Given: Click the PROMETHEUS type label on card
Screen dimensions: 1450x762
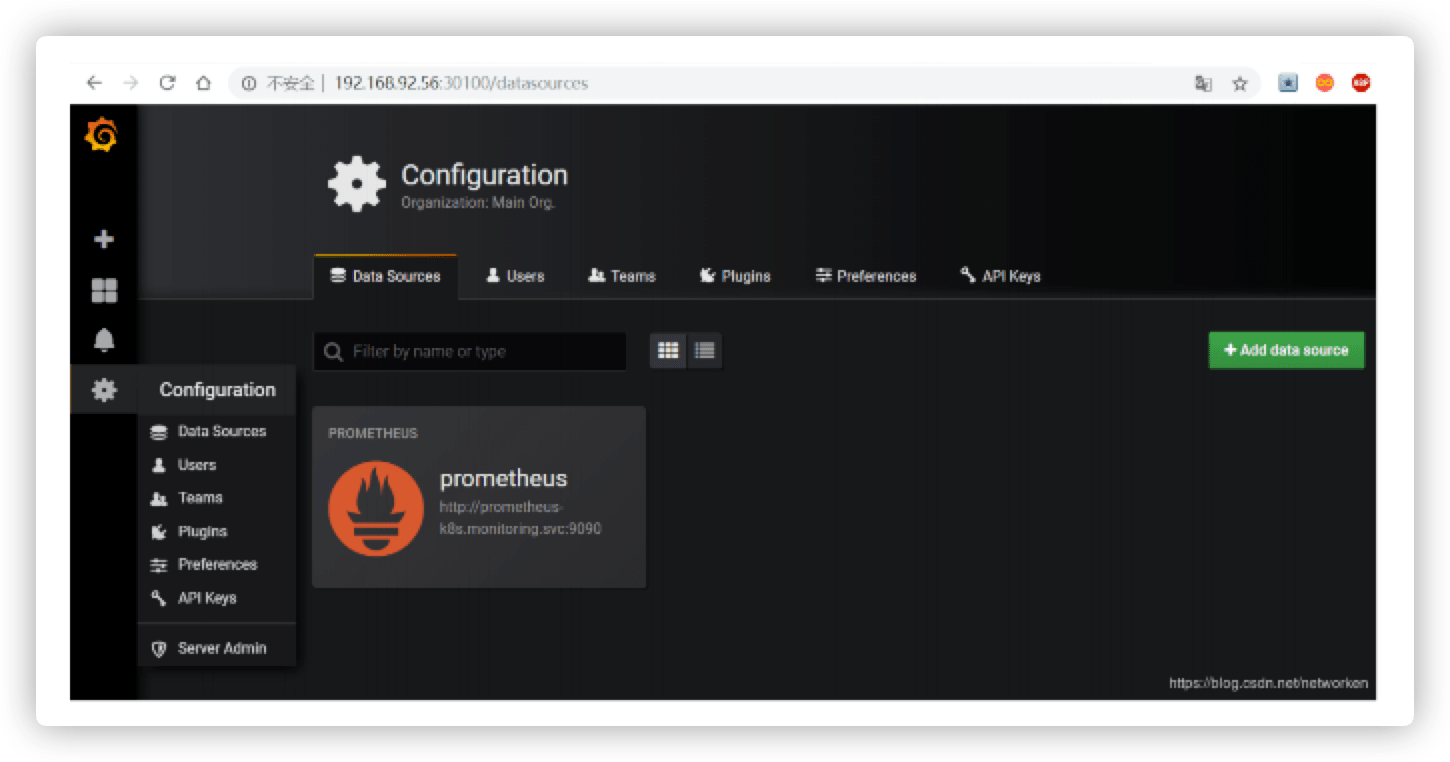Looking at the screenshot, I should (x=373, y=433).
